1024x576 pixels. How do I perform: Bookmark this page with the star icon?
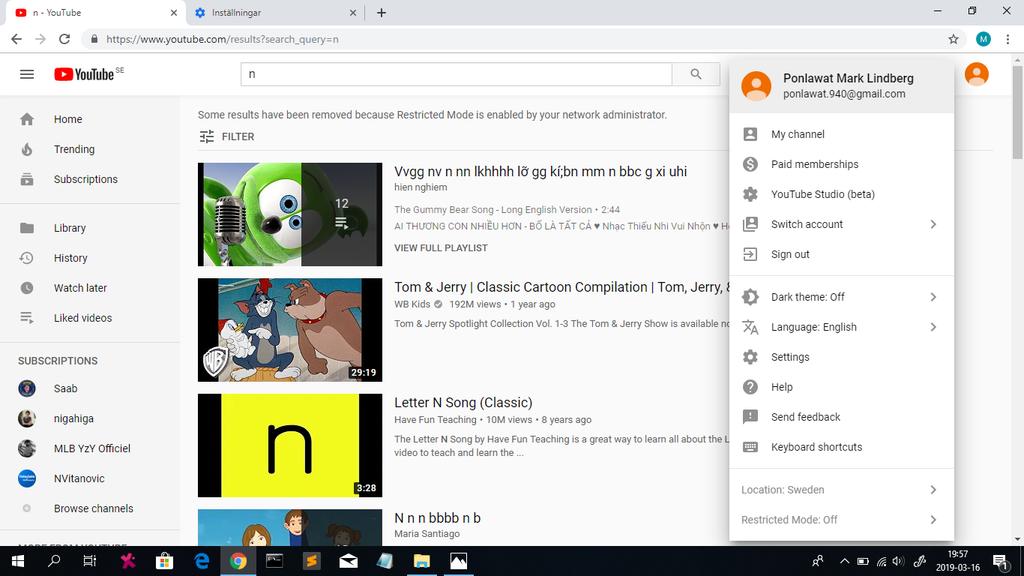[x=953, y=39]
